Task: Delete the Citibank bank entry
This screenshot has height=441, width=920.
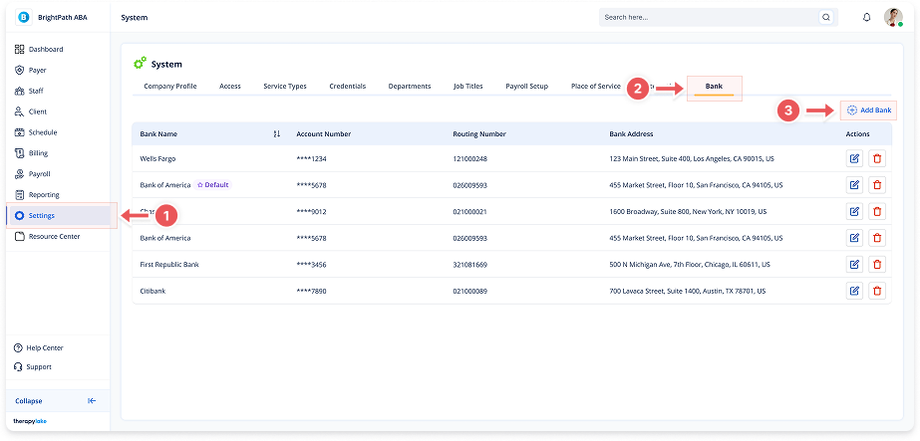Action: [877, 291]
